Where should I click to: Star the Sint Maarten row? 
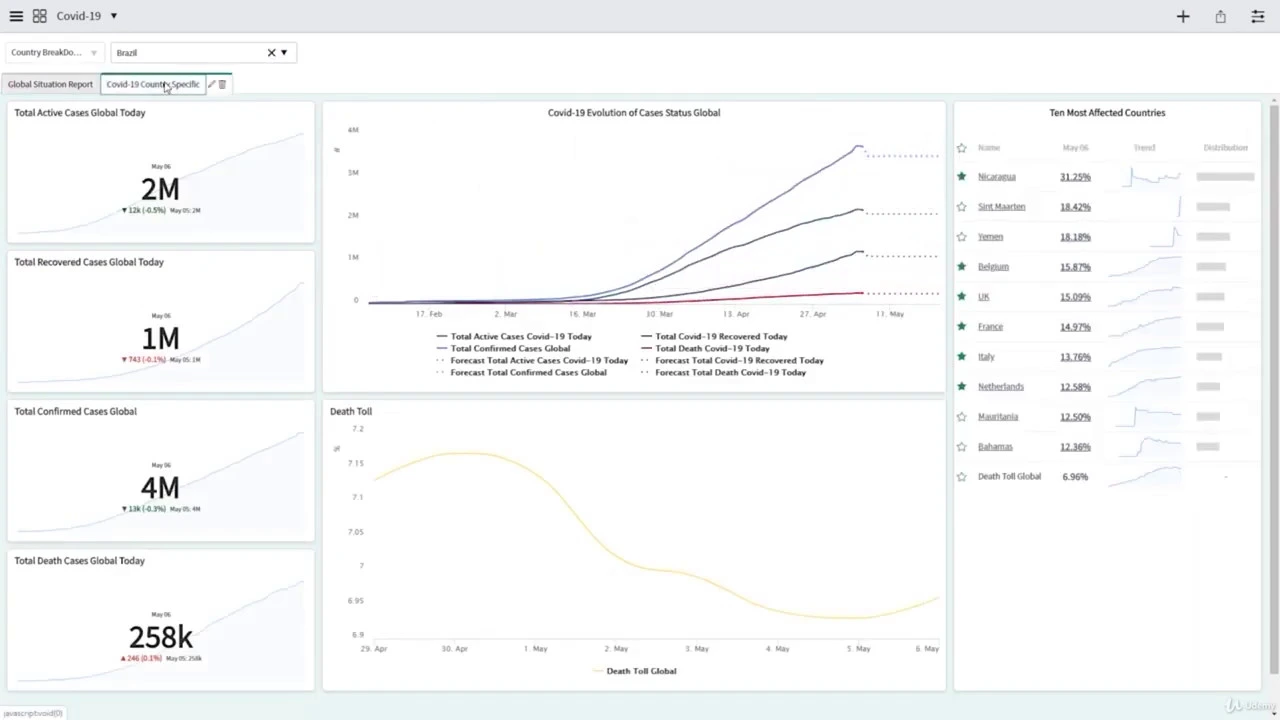[x=962, y=207]
